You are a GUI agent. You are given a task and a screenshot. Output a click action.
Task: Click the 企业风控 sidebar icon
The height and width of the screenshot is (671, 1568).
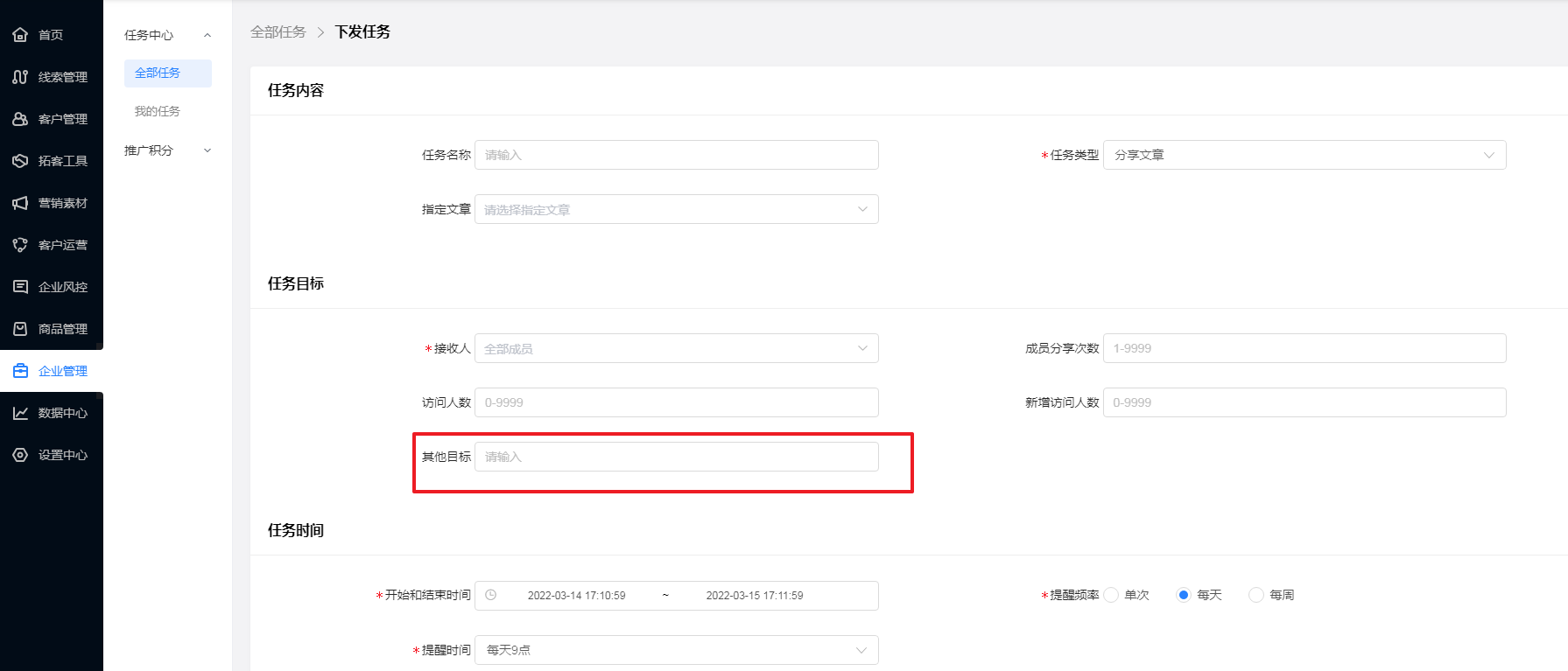click(20, 287)
